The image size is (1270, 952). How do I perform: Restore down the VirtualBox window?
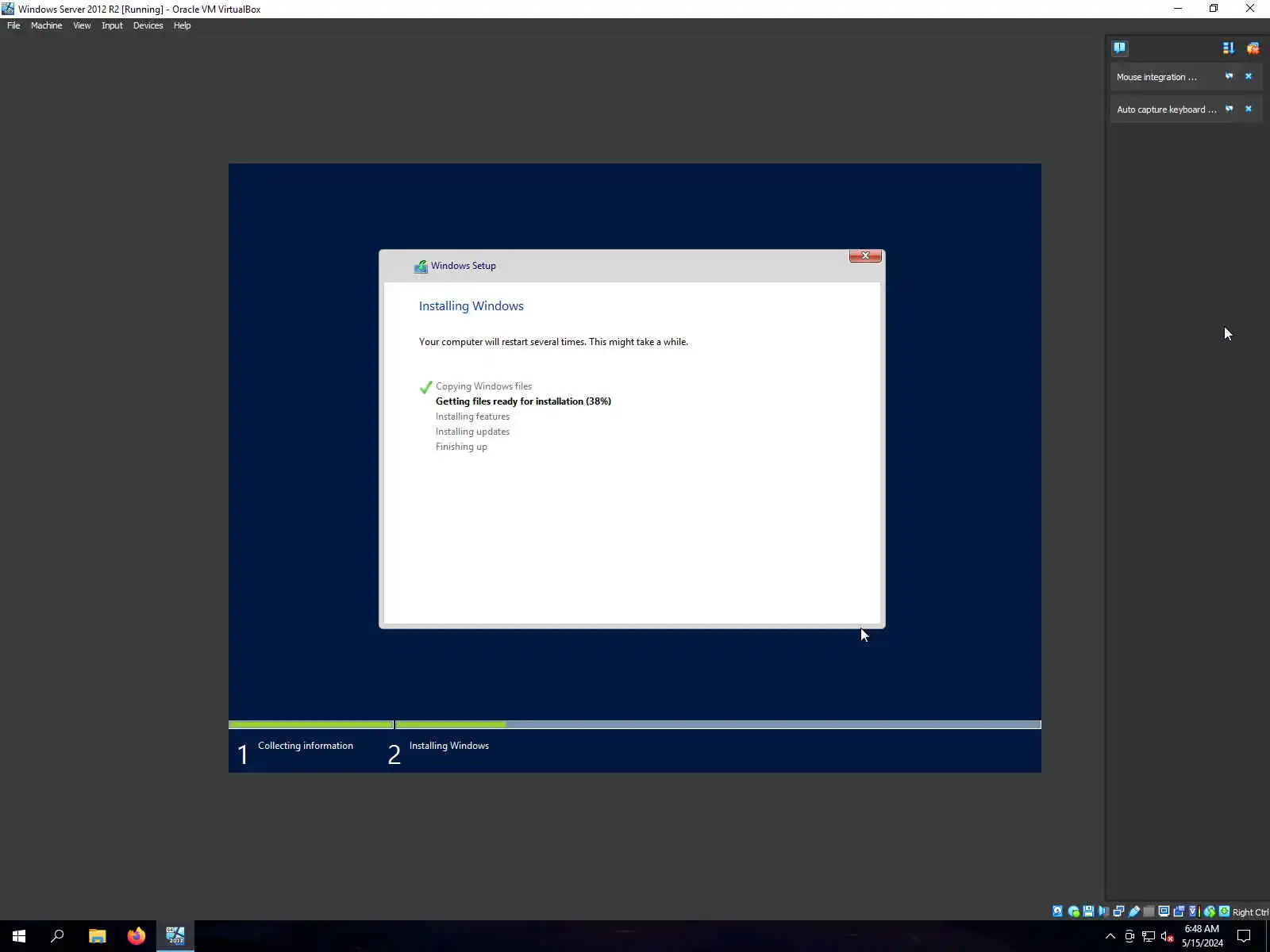[x=1214, y=9]
